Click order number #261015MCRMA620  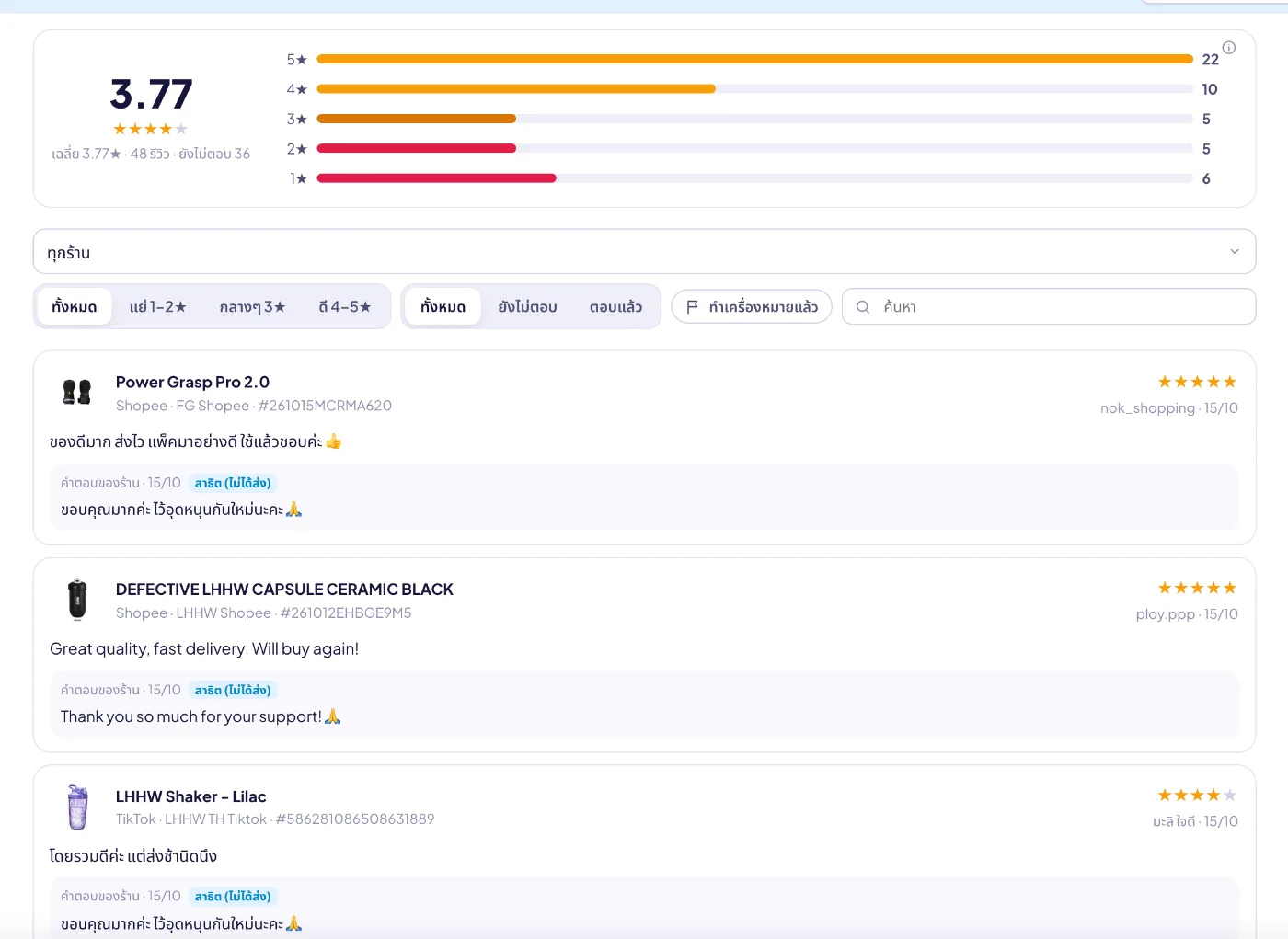tap(325, 406)
